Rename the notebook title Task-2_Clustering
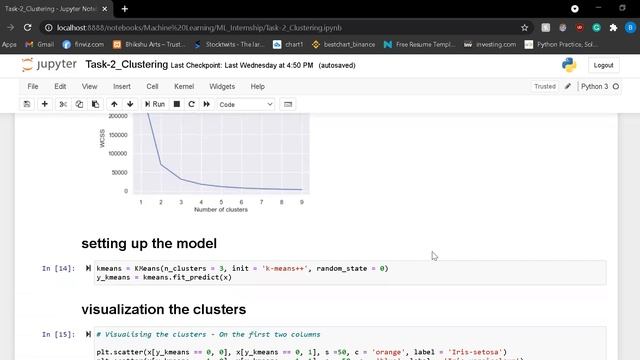This screenshot has width=640, height=360. pyautogui.click(x=127, y=64)
